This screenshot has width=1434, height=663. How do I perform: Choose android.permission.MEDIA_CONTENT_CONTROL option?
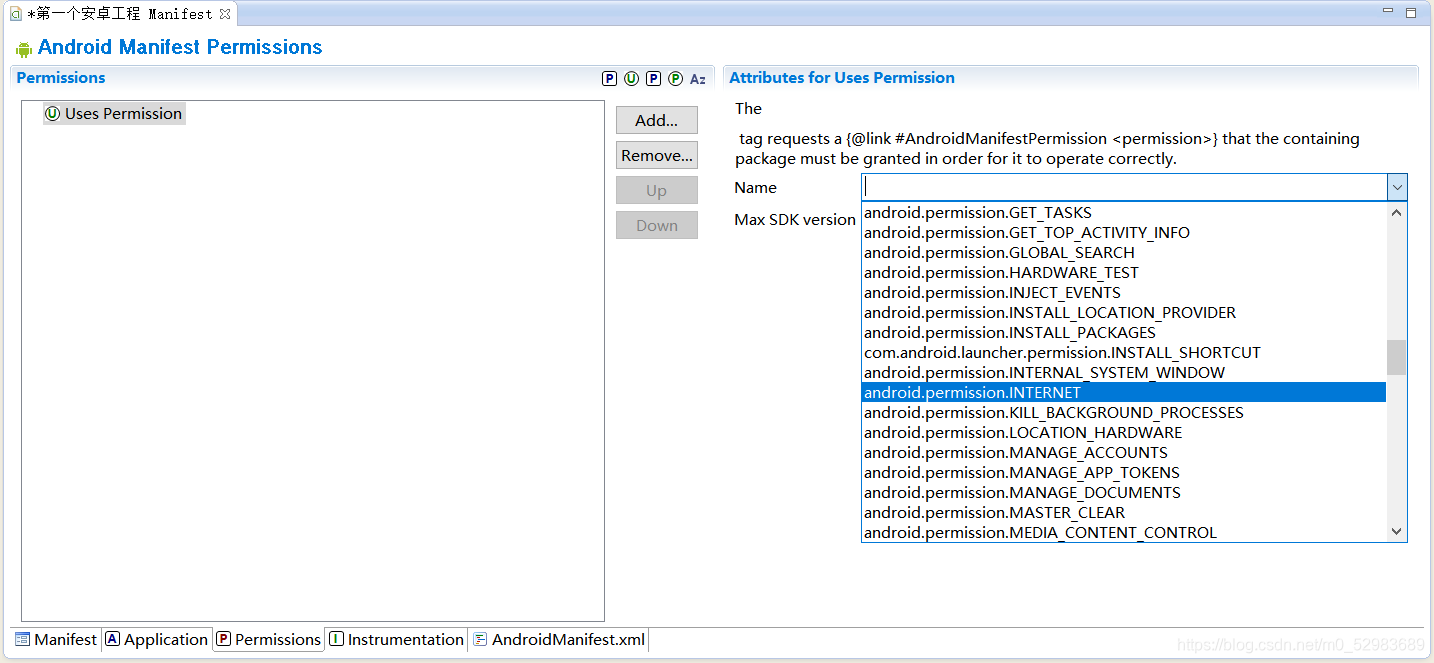(x=1124, y=532)
